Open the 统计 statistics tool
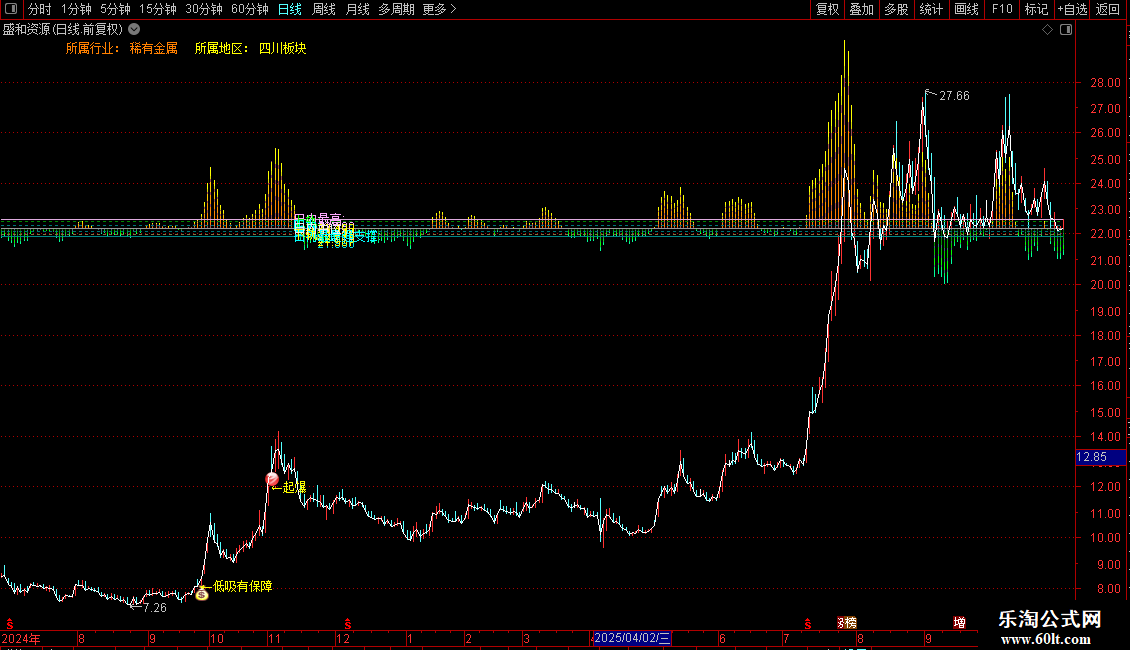 pyautogui.click(x=931, y=9)
